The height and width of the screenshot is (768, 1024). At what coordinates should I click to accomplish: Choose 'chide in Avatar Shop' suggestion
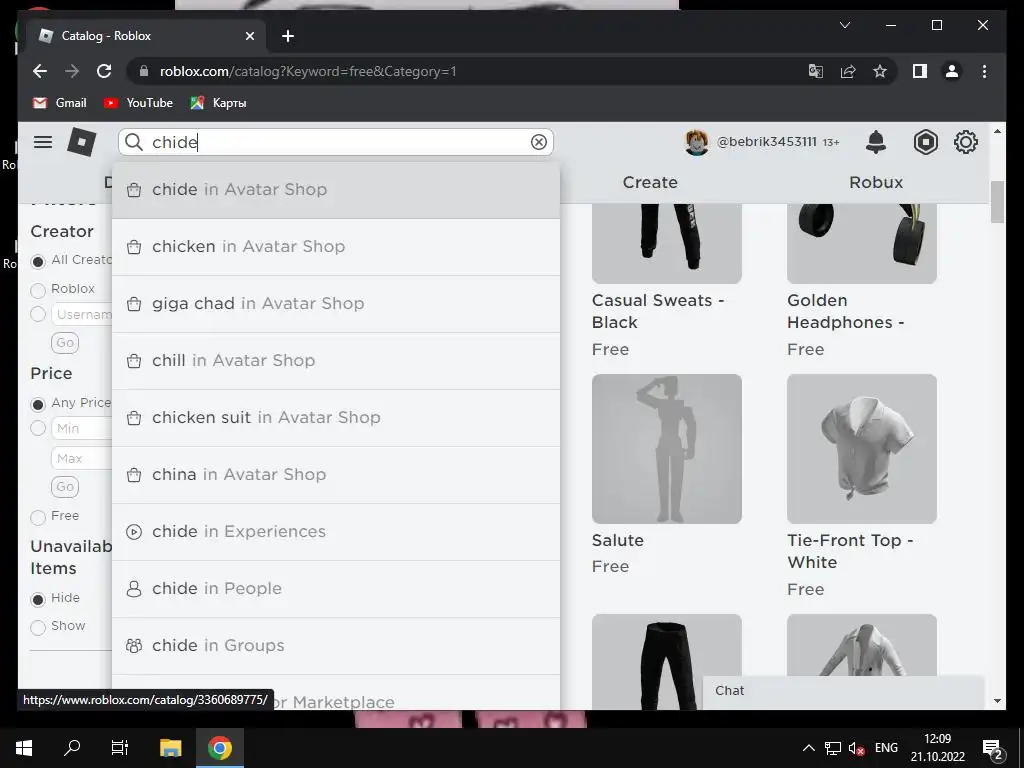[336, 189]
